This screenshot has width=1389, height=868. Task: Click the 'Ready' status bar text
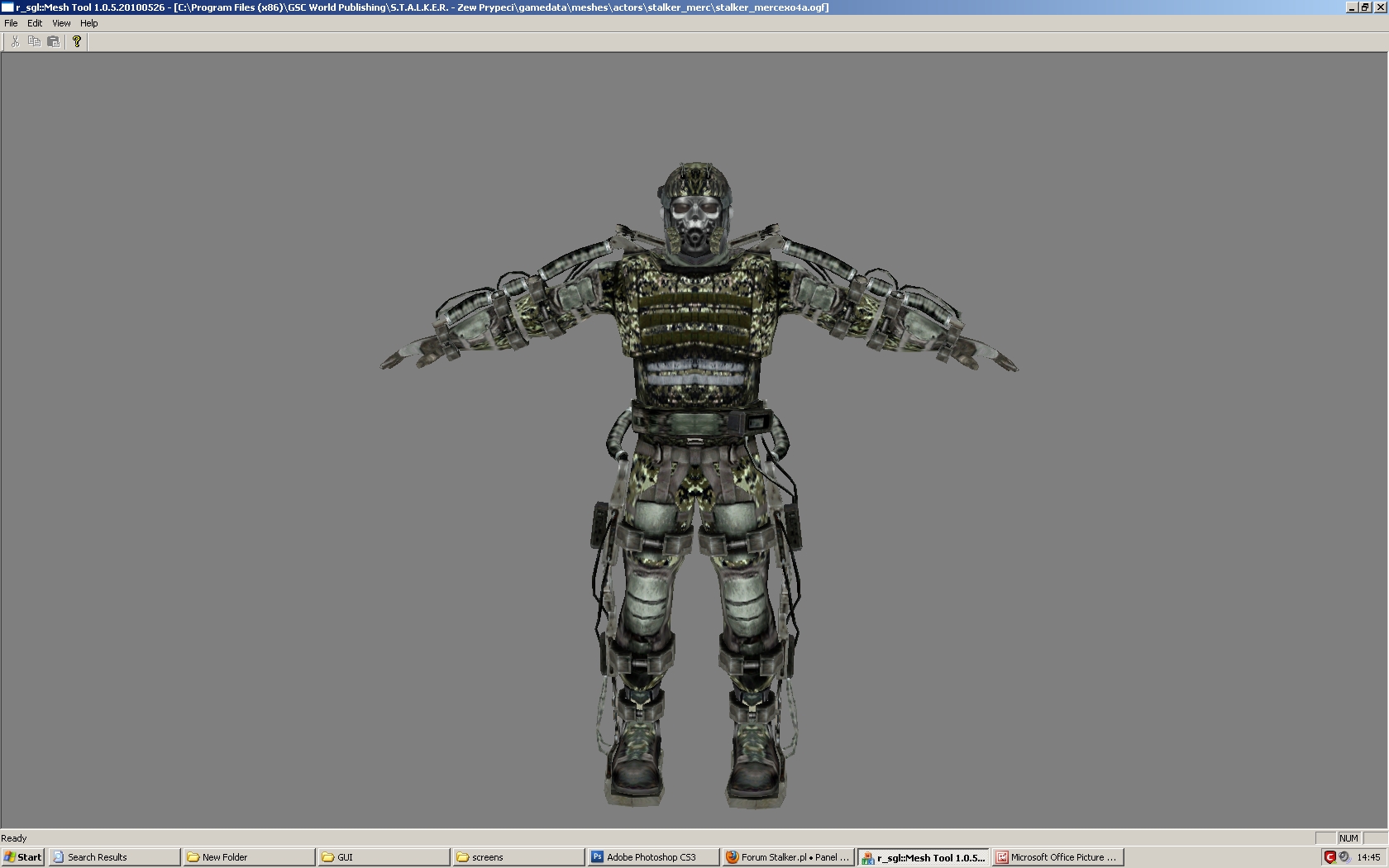point(14,838)
